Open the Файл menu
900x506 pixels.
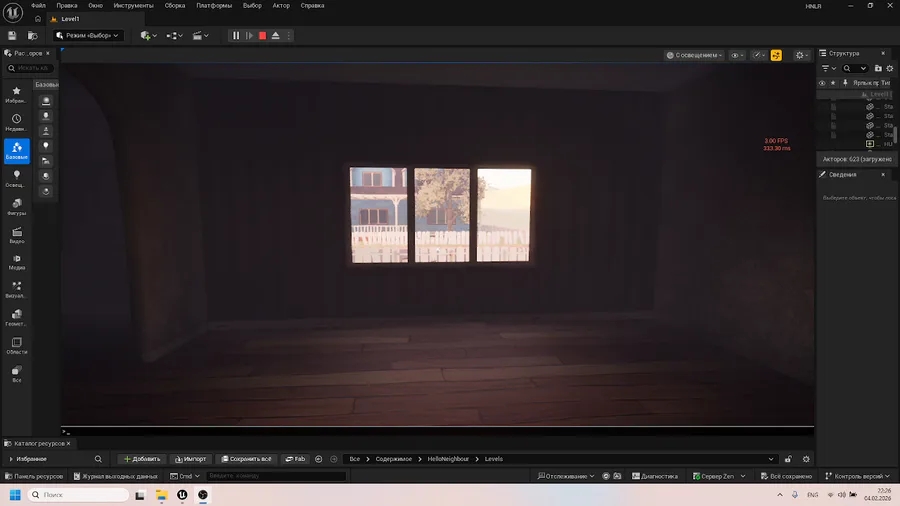tap(38, 6)
